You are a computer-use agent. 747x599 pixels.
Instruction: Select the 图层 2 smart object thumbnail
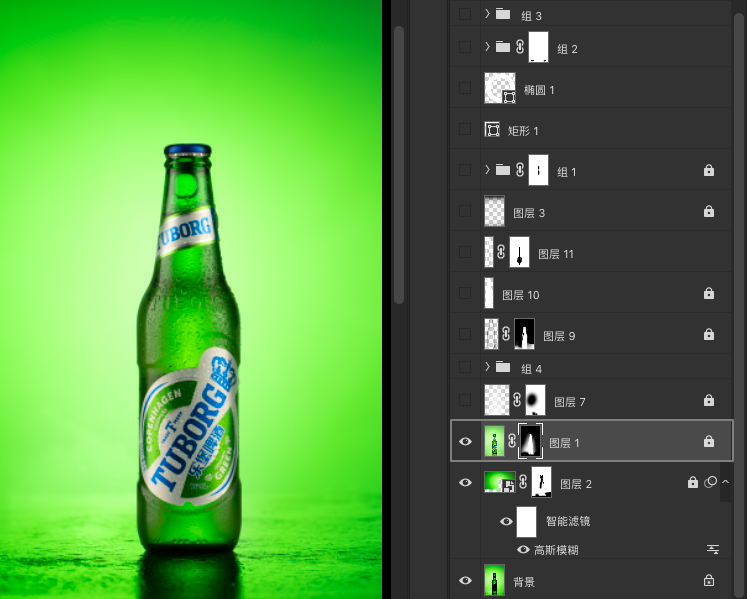[500, 482]
